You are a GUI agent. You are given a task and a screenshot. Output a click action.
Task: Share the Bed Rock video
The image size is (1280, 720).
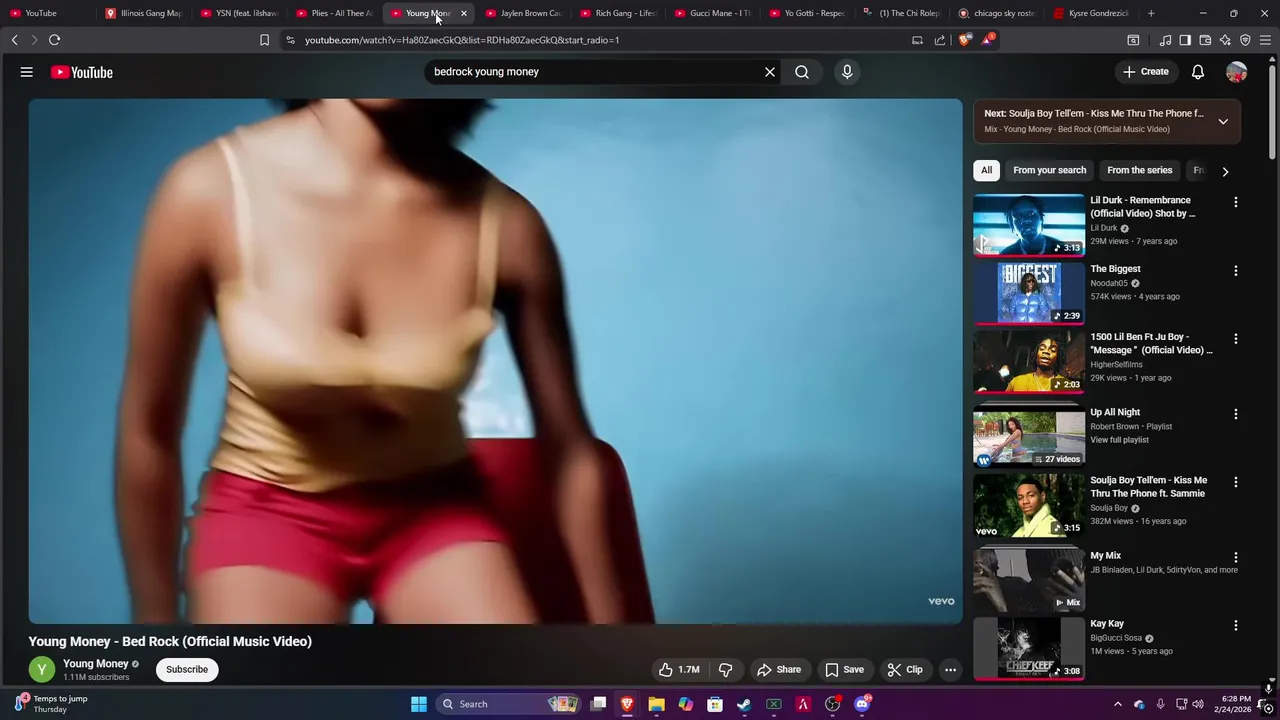(x=779, y=670)
